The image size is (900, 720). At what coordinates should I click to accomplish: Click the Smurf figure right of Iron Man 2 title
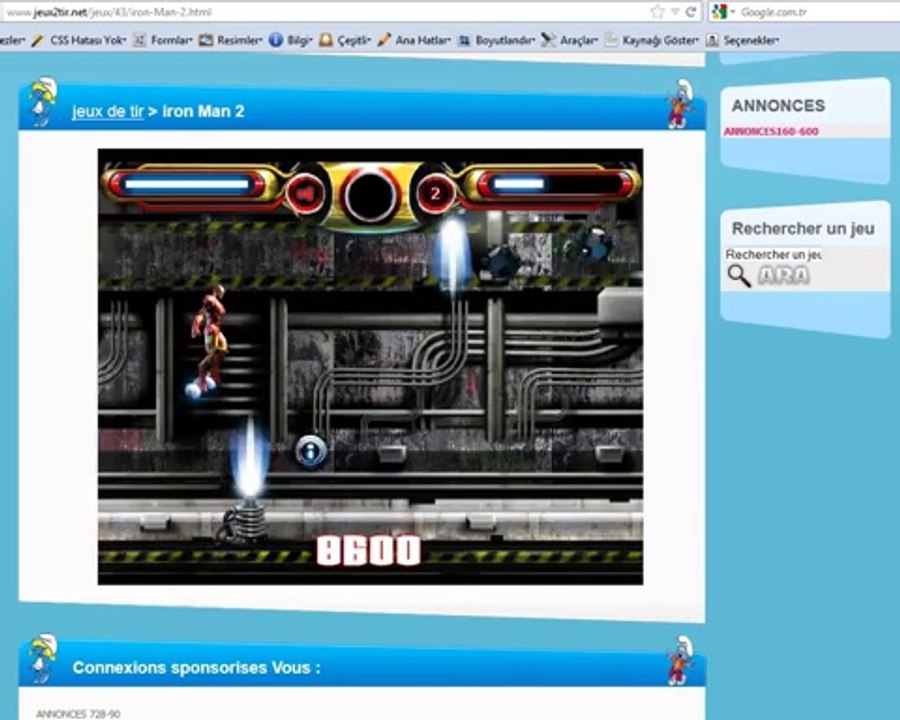tap(680, 104)
